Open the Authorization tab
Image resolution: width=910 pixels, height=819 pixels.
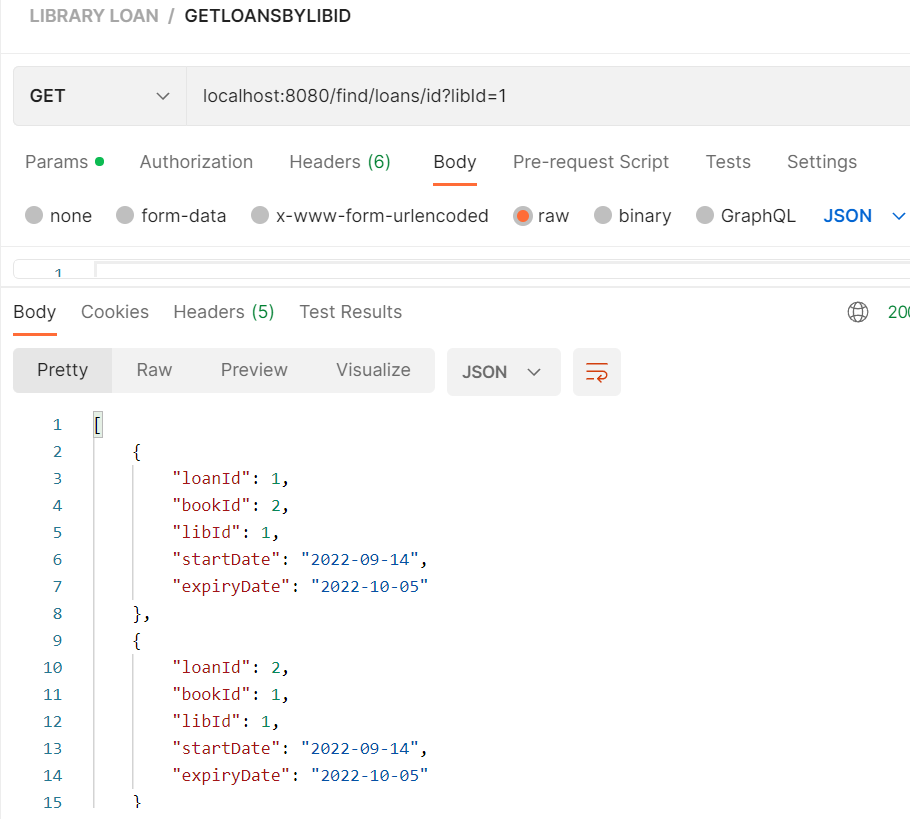coord(196,162)
